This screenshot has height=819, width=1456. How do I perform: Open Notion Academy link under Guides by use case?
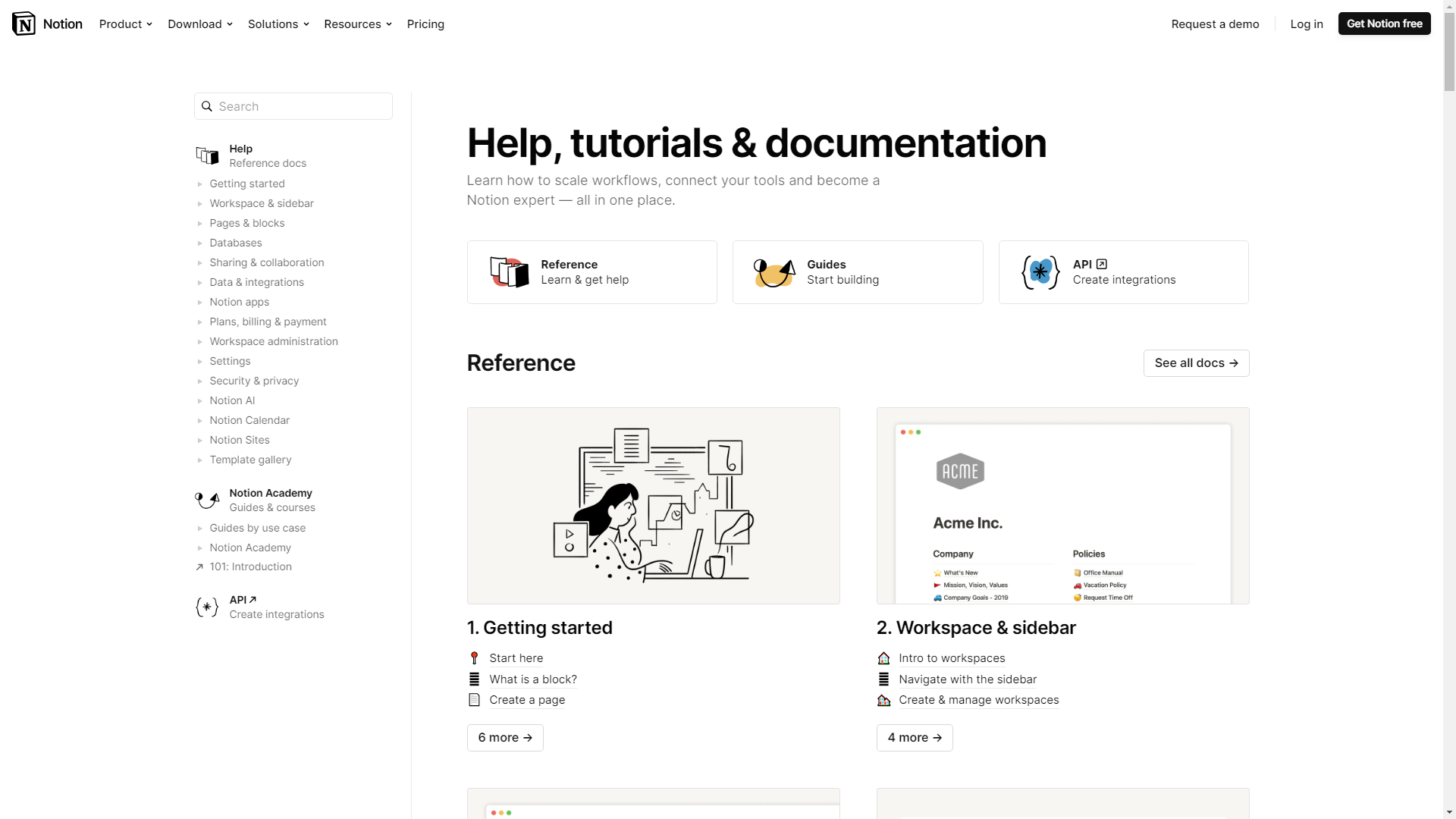click(x=250, y=548)
